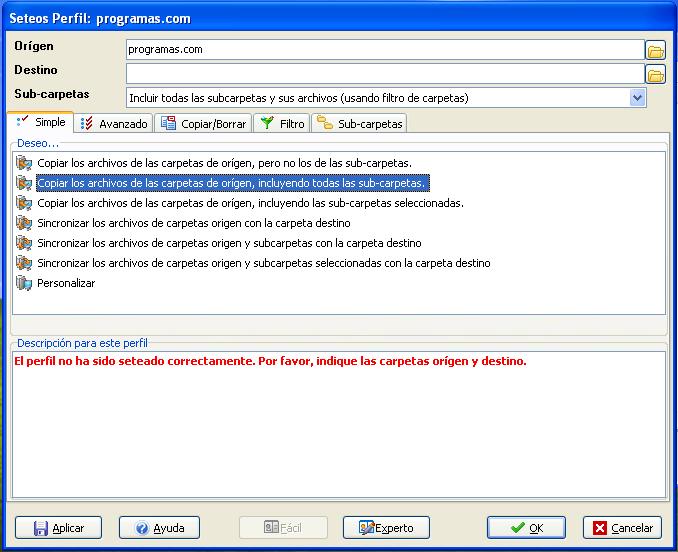
Task: Click the Orígen input field
Action: (x=385, y=50)
